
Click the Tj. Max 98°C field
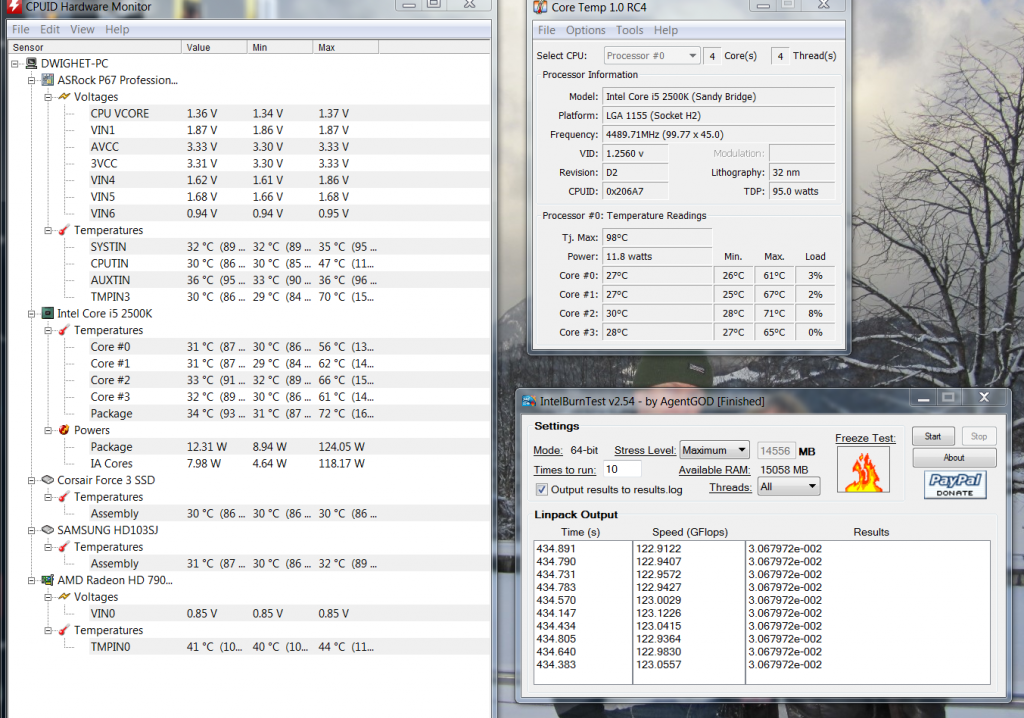[x=657, y=237]
